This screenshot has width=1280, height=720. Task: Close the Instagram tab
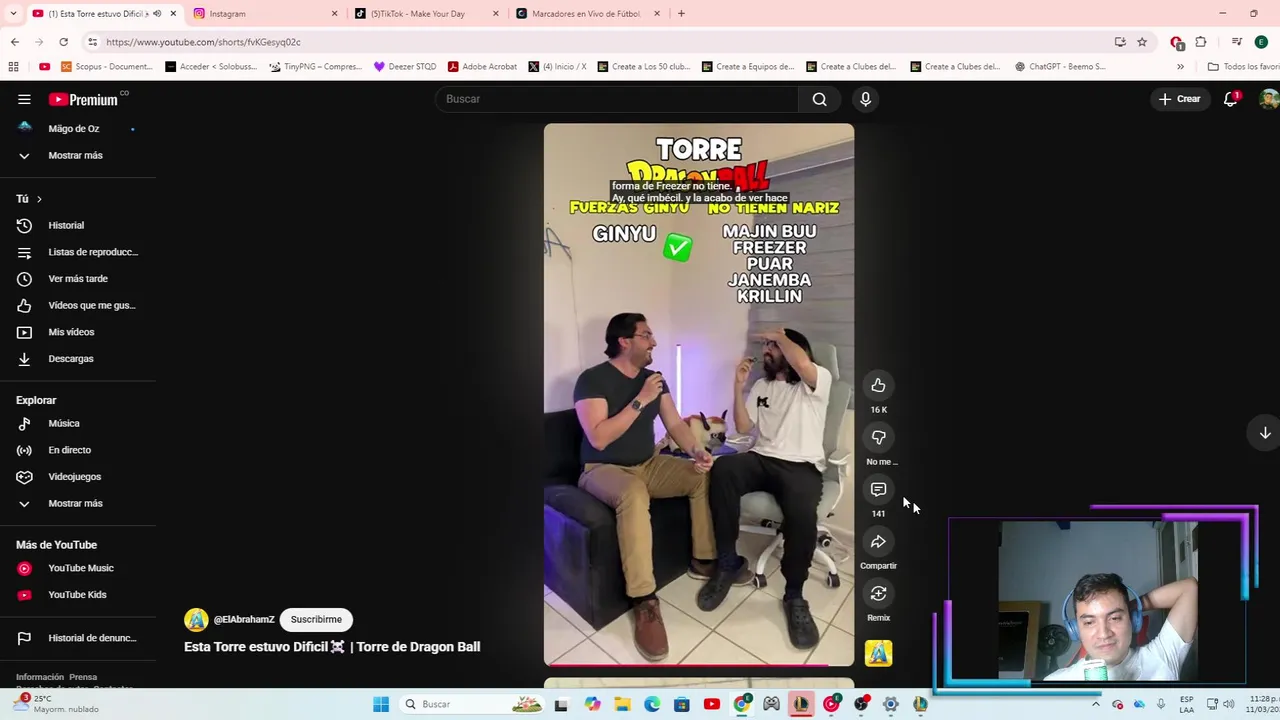[334, 14]
